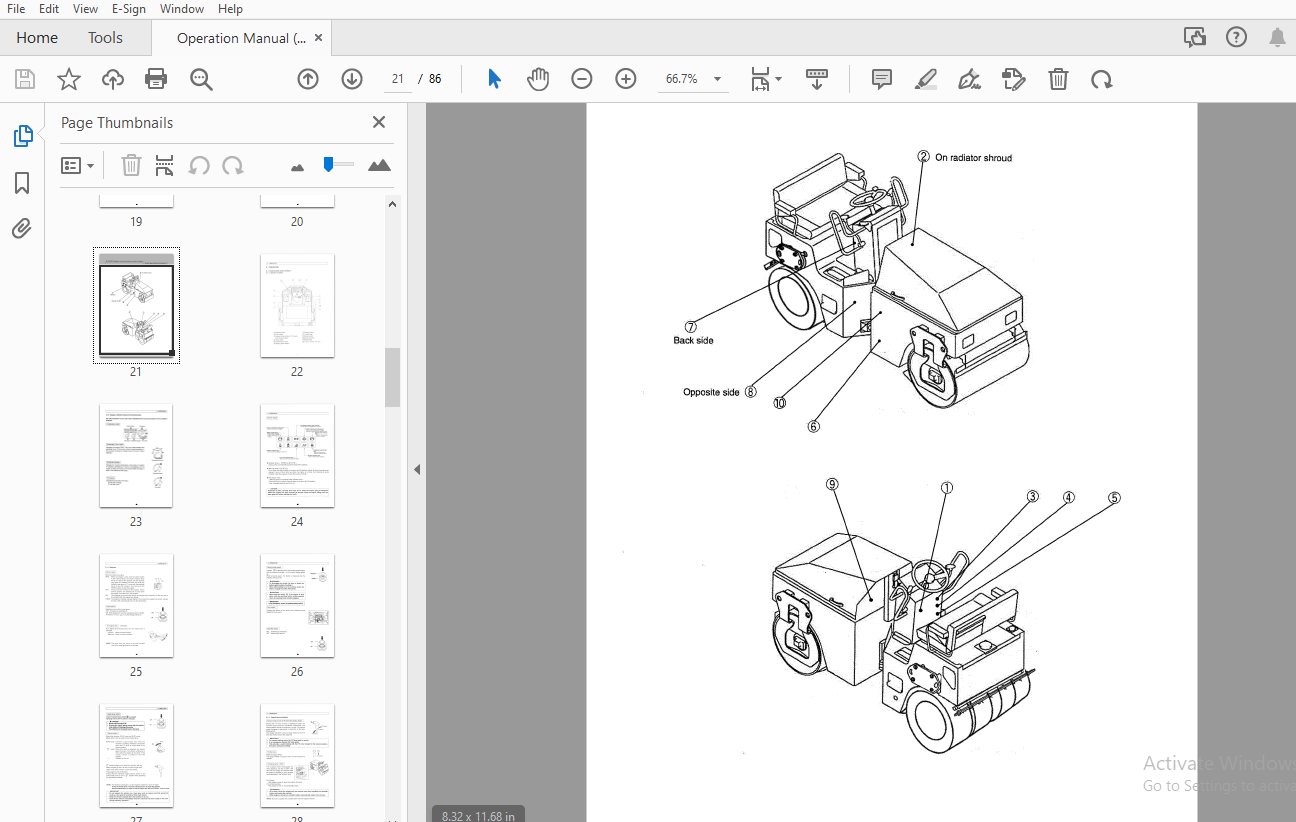Delete selected pages in thumbnails panel
Image resolution: width=1296 pixels, height=822 pixels.
(x=131, y=165)
